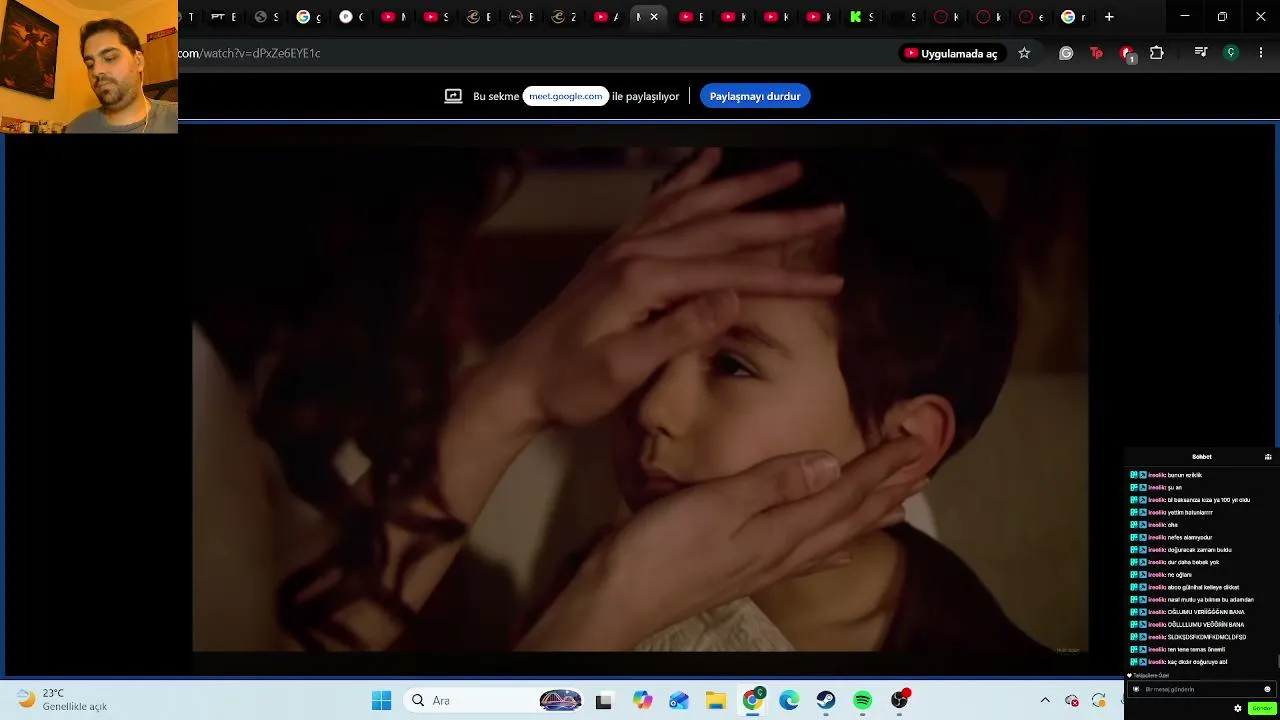
Task: Click the chat message 'ten tene temas önemli'
Action: coord(1196,649)
